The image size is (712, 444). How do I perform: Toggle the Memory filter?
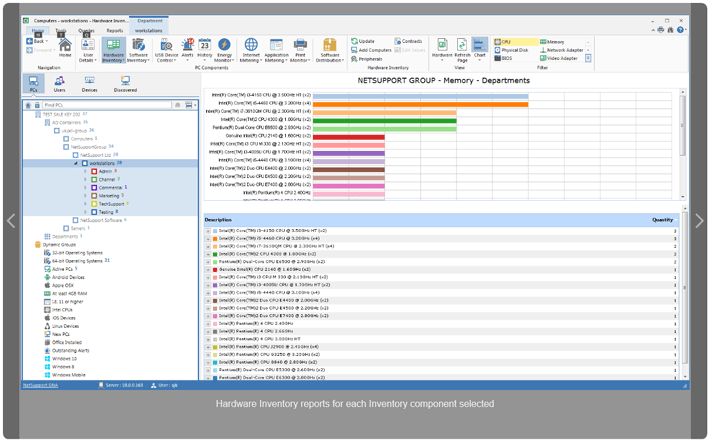[555, 42]
